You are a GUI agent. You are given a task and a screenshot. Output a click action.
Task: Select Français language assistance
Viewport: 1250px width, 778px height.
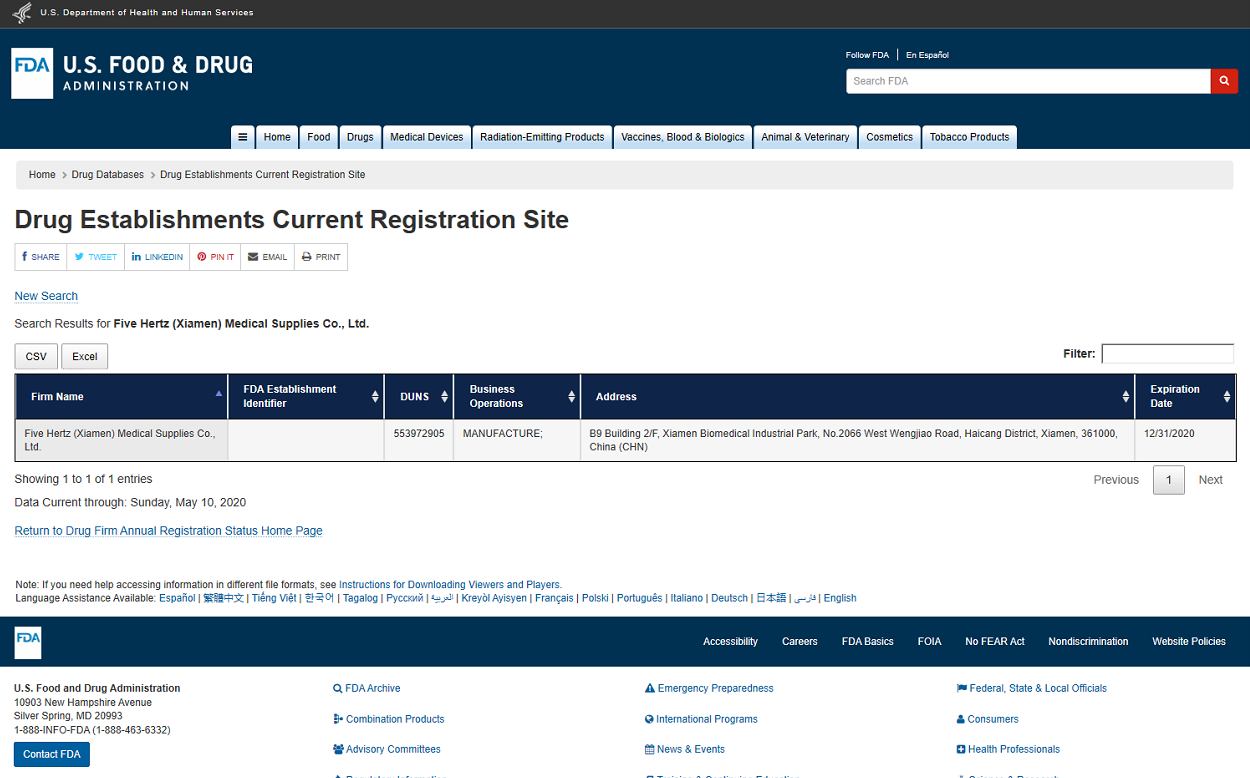pyautogui.click(x=554, y=598)
